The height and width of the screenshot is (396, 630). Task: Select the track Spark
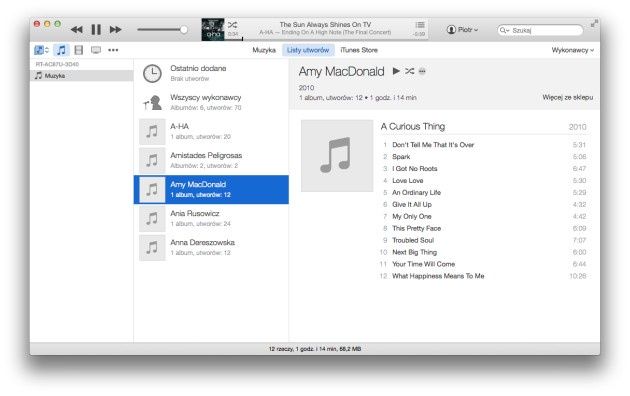coord(484,157)
